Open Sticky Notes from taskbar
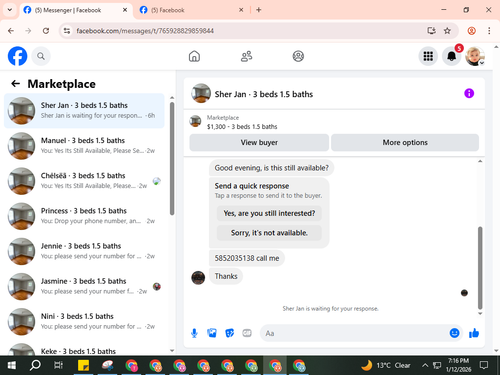This screenshot has width=500, height=375. coord(83,365)
